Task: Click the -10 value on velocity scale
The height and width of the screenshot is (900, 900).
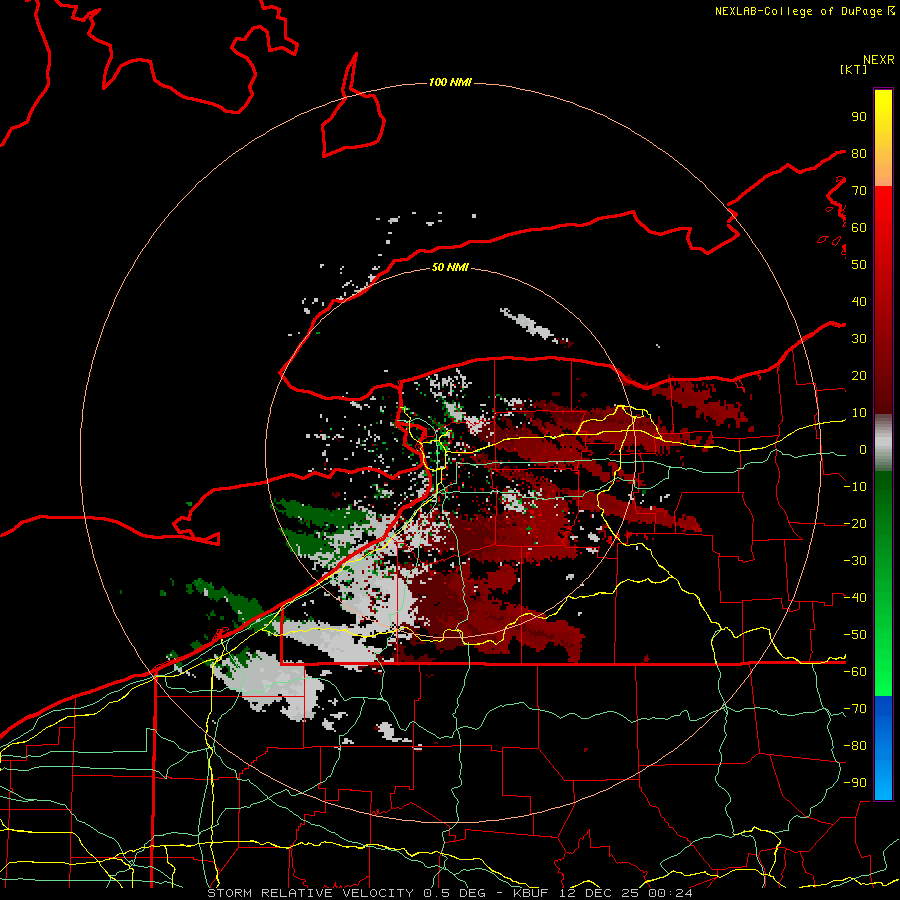Action: [855, 487]
